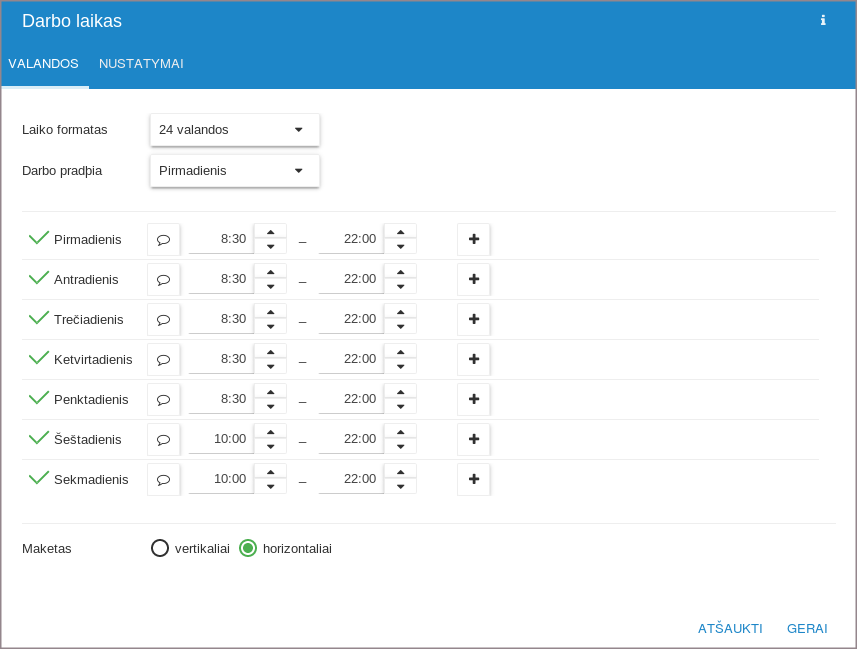Confirm with the GERAI button
Viewport: 857px width, 649px height.
(x=806, y=628)
